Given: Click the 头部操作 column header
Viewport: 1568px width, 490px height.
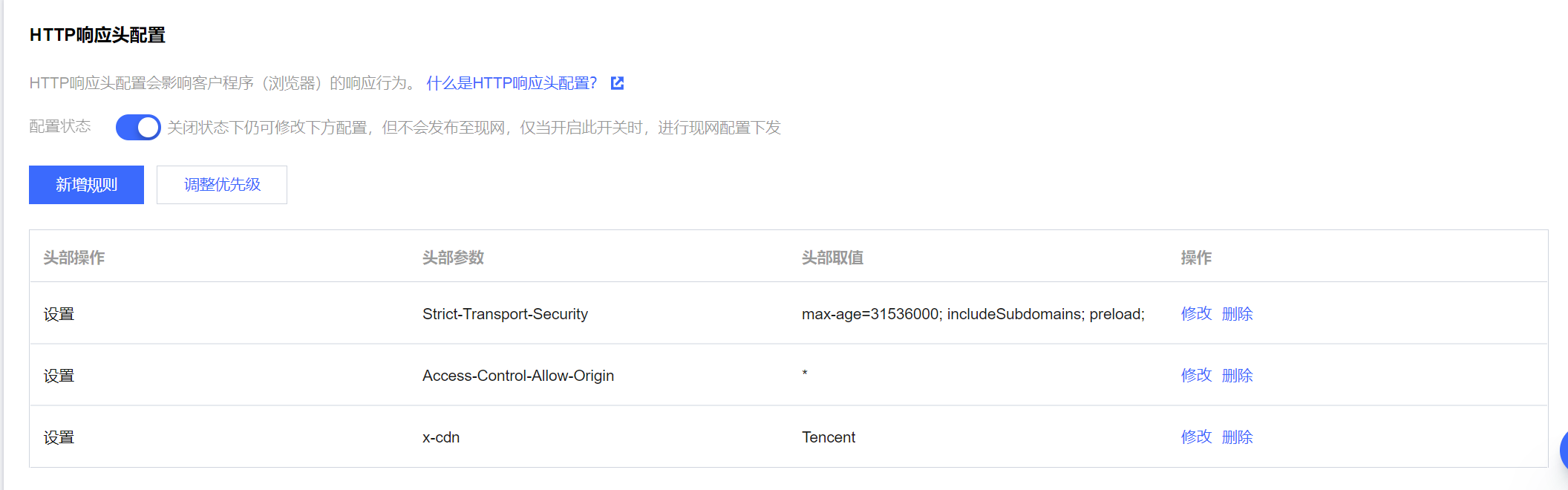Looking at the screenshot, I should [x=74, y=258].
